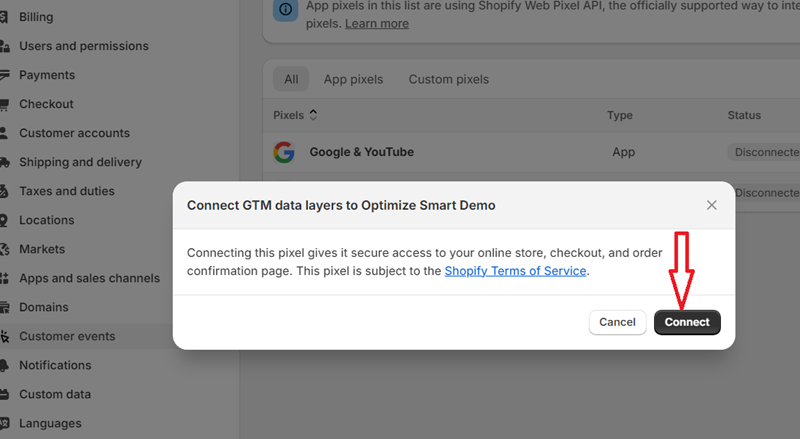Switch to the Custom pixels tab
This screenshot has width=800, height=439.
pos(448,79)
